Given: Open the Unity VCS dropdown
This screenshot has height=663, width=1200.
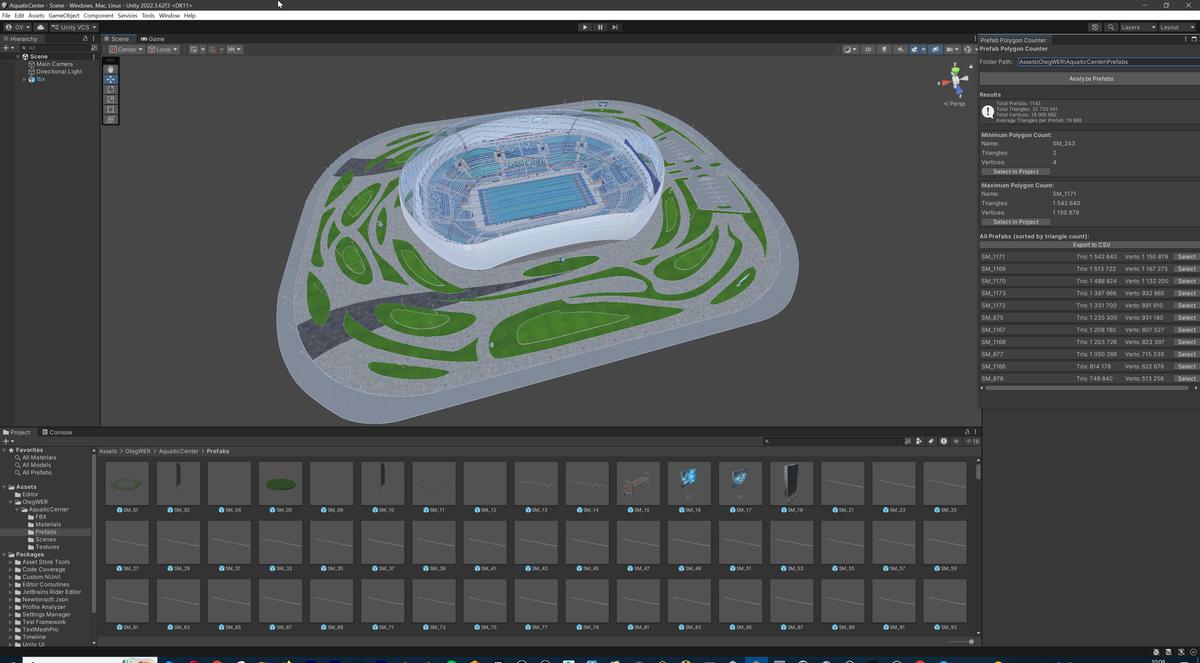Looking at the screenshot, I should click(74, 27).
